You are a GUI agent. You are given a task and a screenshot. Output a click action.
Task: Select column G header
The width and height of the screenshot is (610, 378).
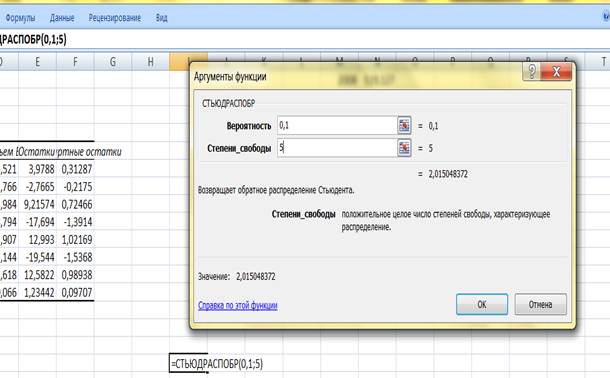(x=113, y=61)
